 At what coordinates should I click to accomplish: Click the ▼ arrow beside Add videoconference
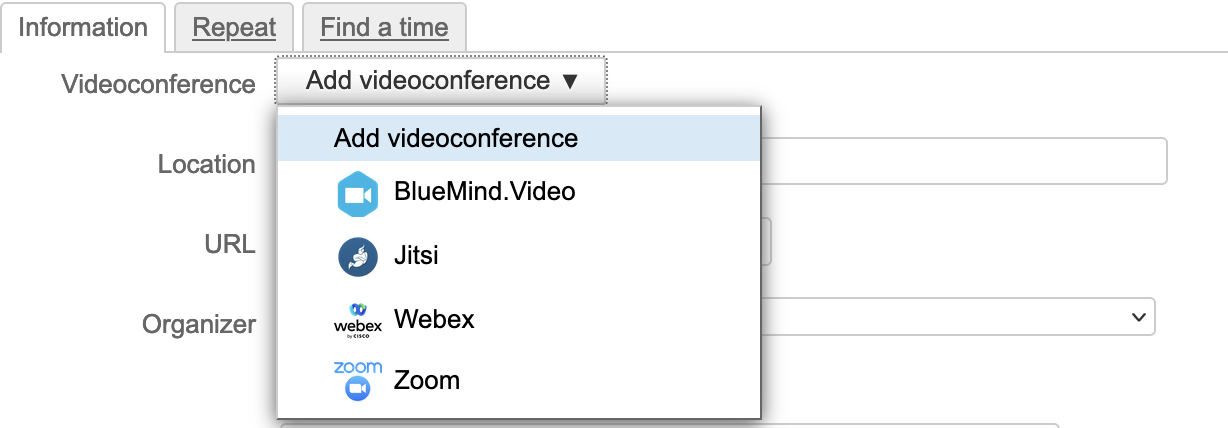[x=570, y=81]
